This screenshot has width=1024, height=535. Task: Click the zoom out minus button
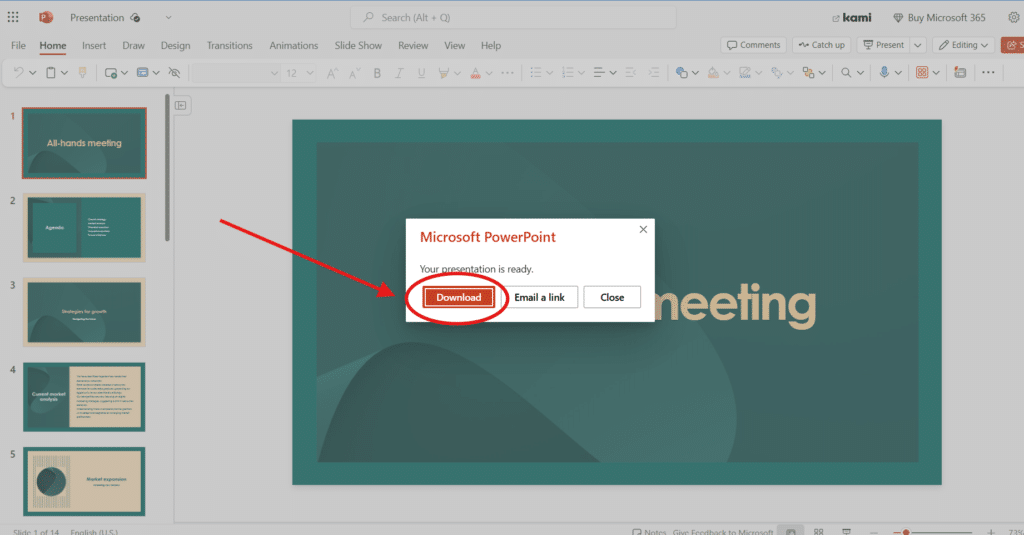(874, 532)
